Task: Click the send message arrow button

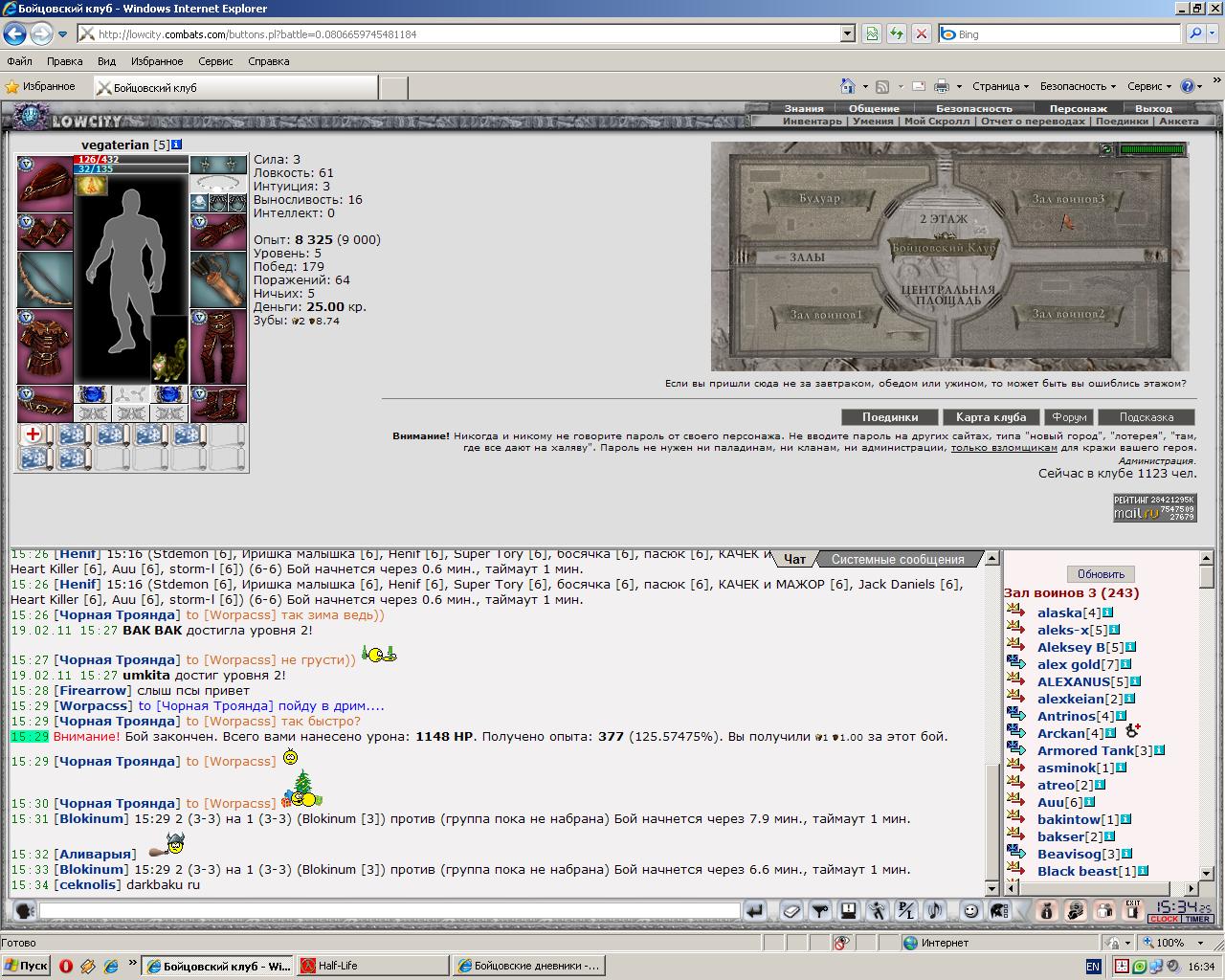Action: (x=755, y=911)
